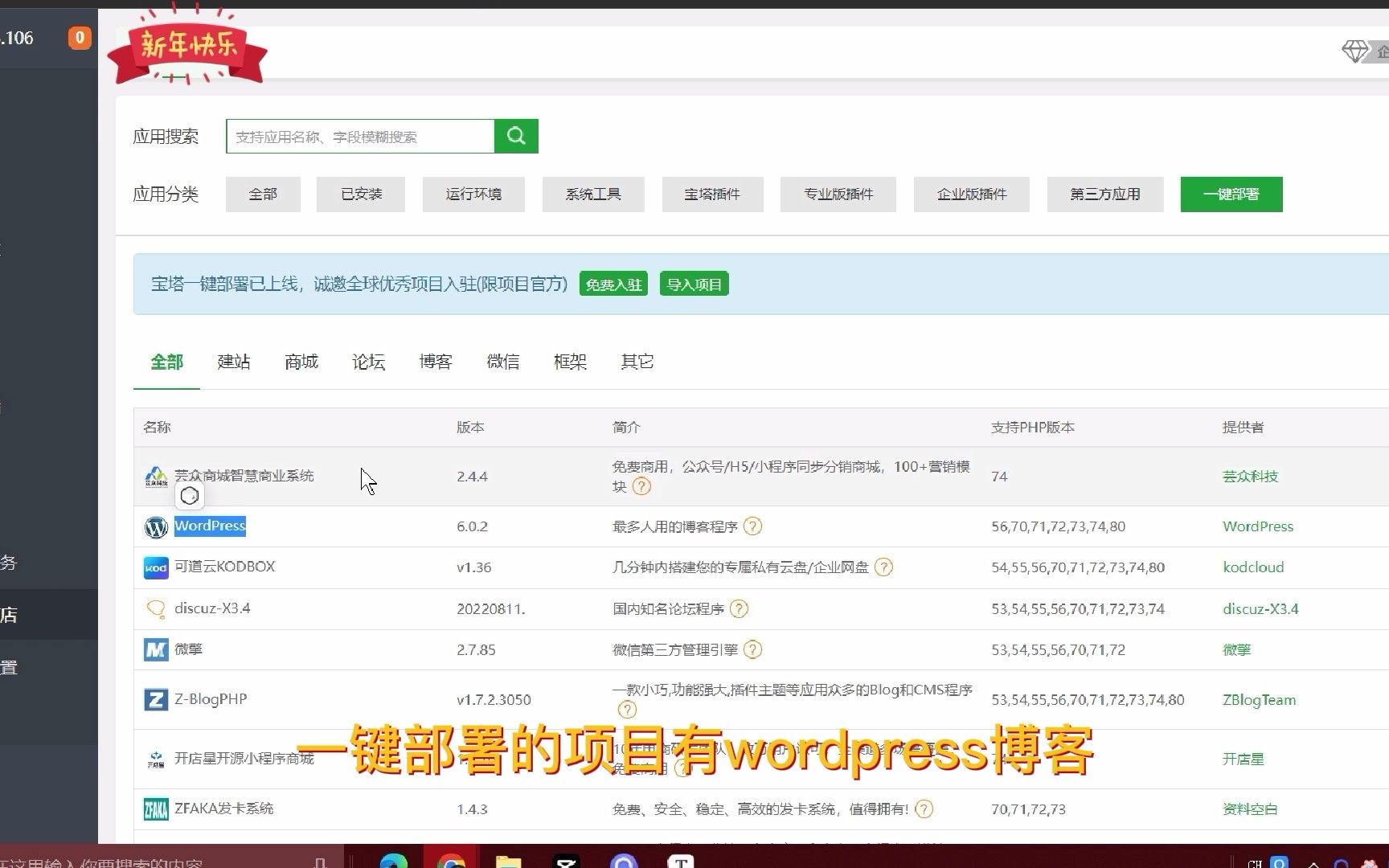Screen dimensions: 1389x868
Task: Open the CapCut icon in the taskbar
Action: click(566, 862)
